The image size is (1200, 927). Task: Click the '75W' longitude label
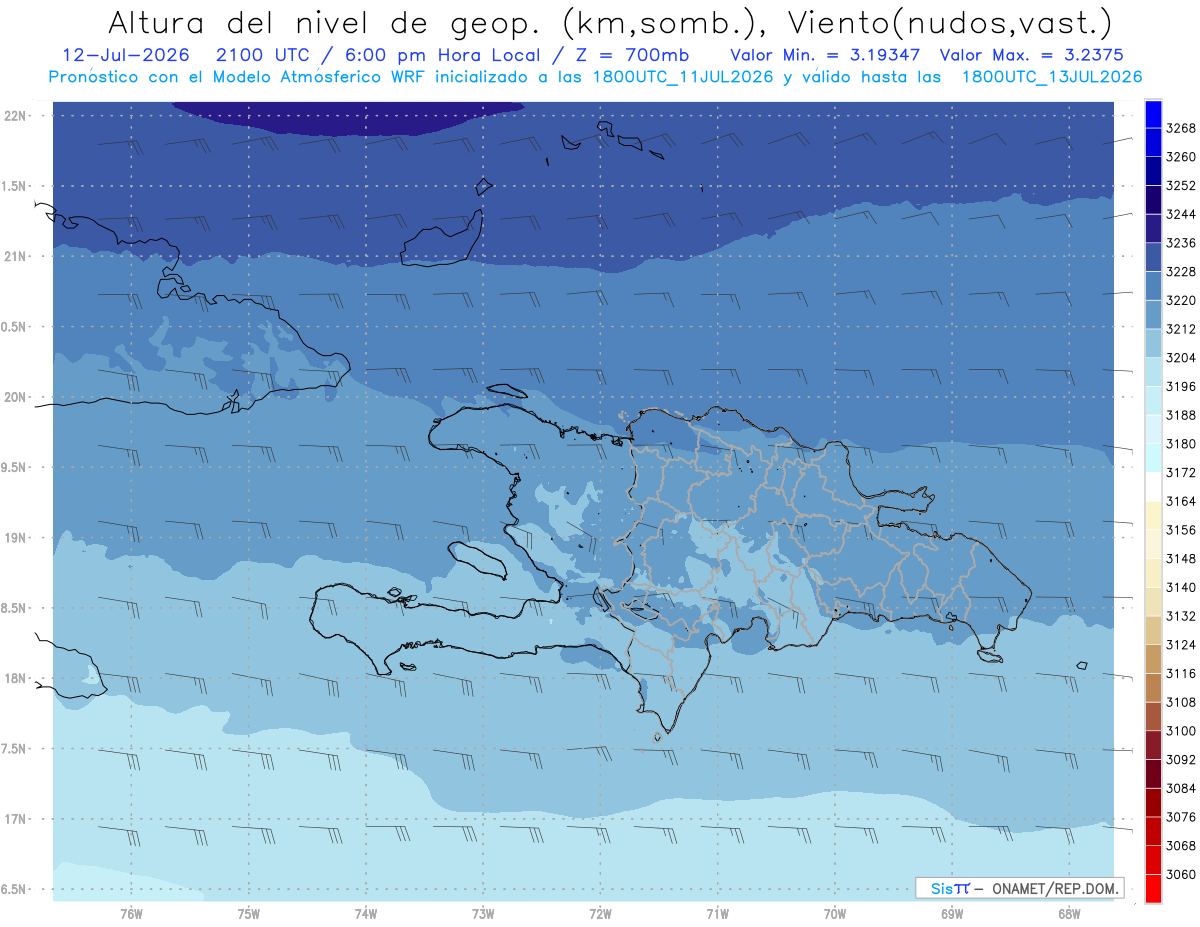tap(248, 914)
